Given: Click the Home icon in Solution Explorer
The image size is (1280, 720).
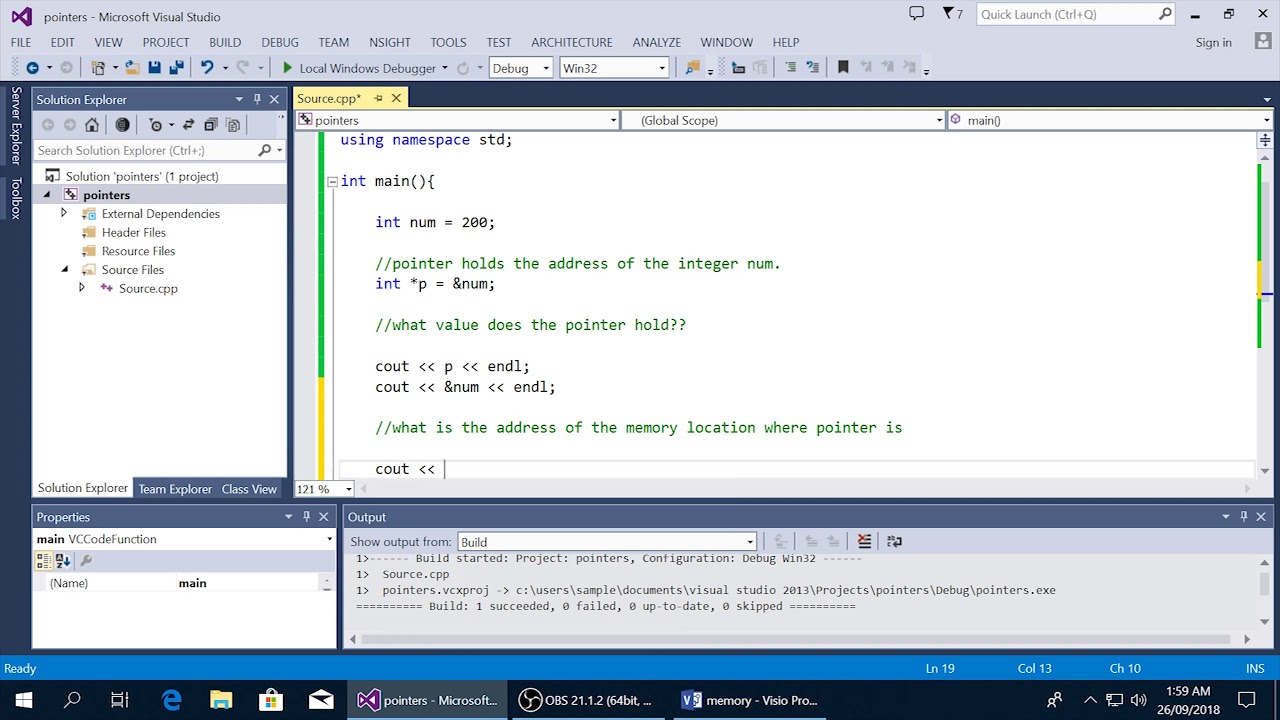Looking at the screenshot, I should 92,125.
